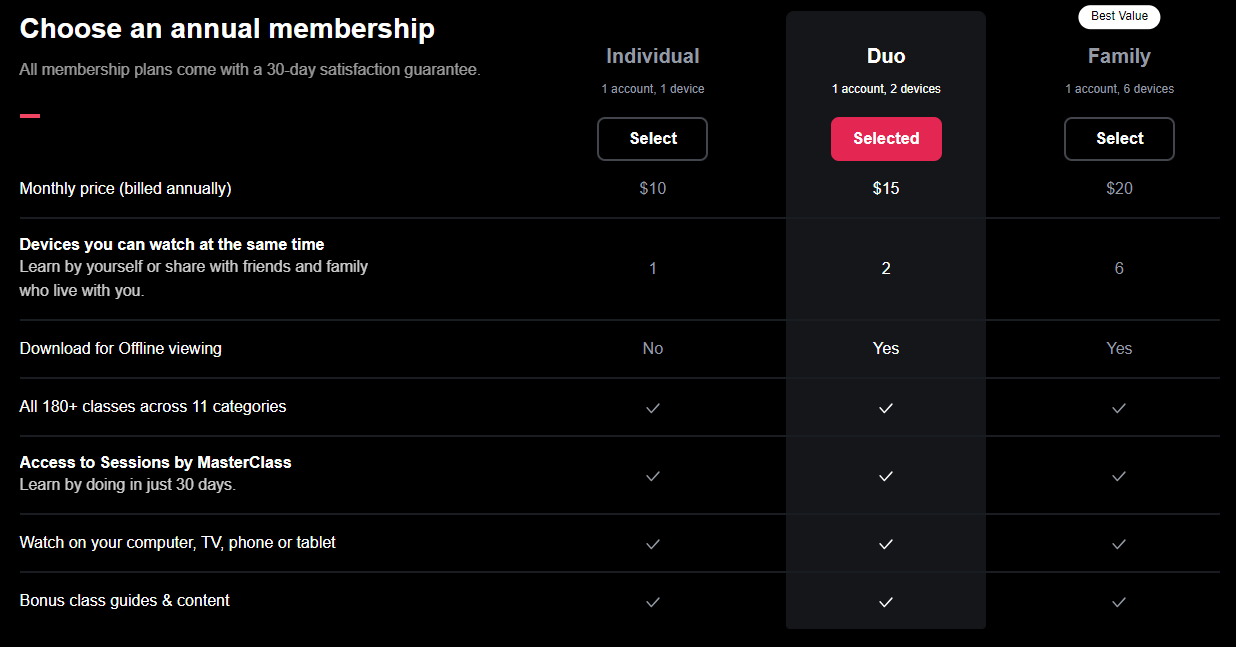Click Duo checkmark for Bonus class guides
This screenshot has height=647, width=1236.
click(x=886, y=602)
